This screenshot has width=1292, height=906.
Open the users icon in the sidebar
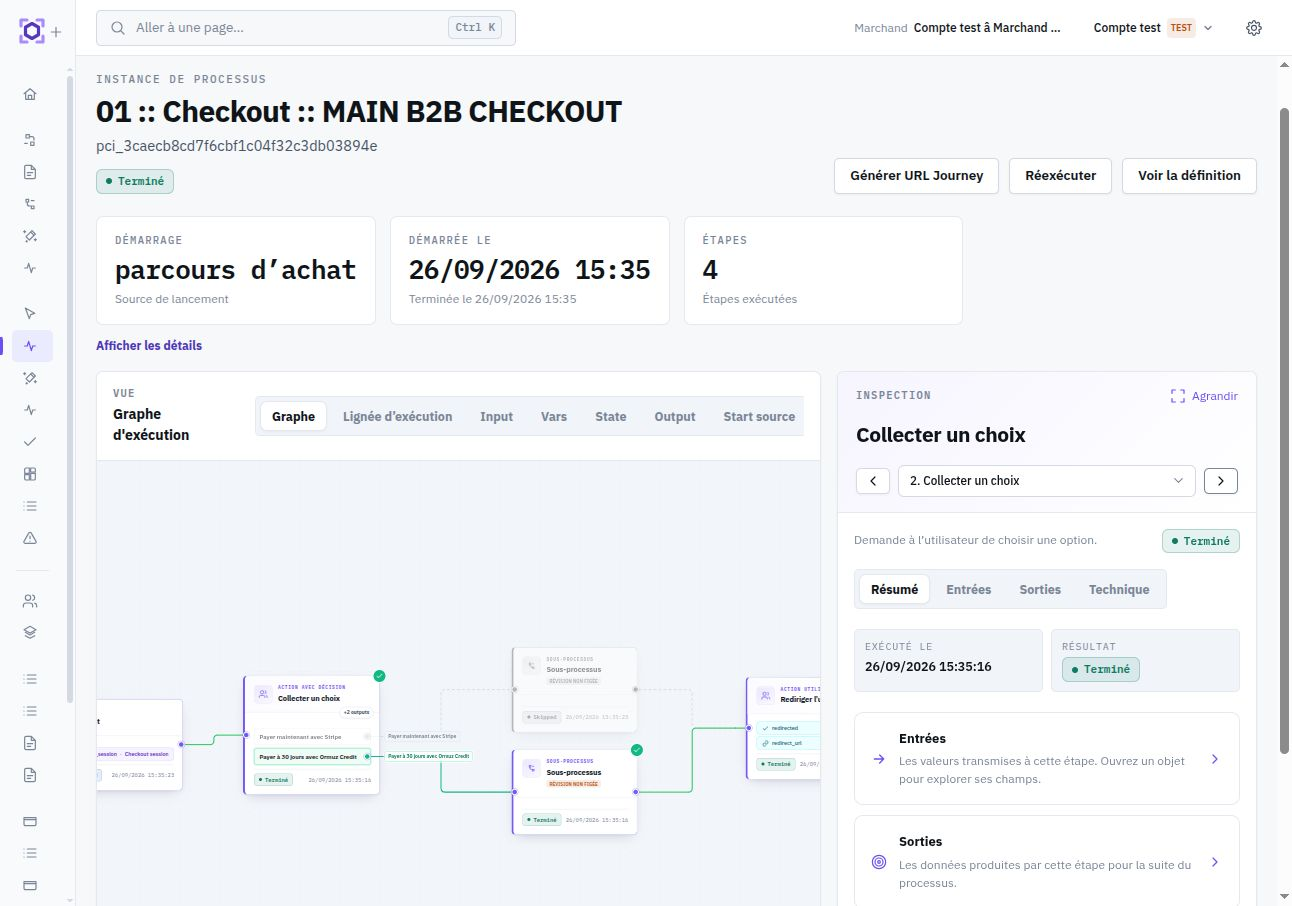30,601
